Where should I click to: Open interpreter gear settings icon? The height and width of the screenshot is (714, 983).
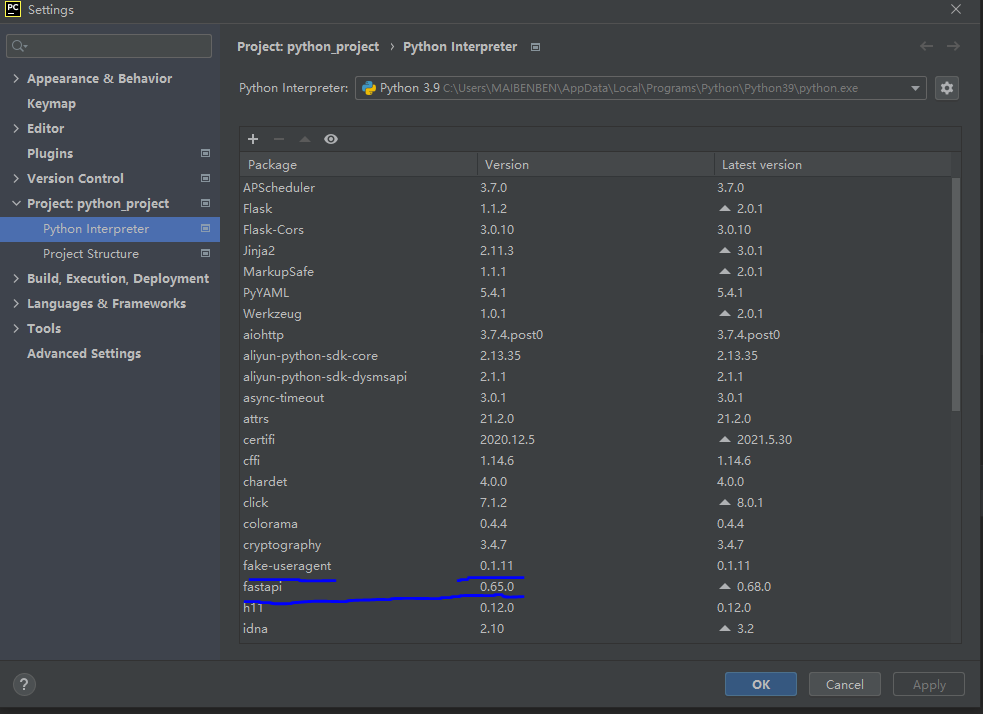click(x=947, y=88)
